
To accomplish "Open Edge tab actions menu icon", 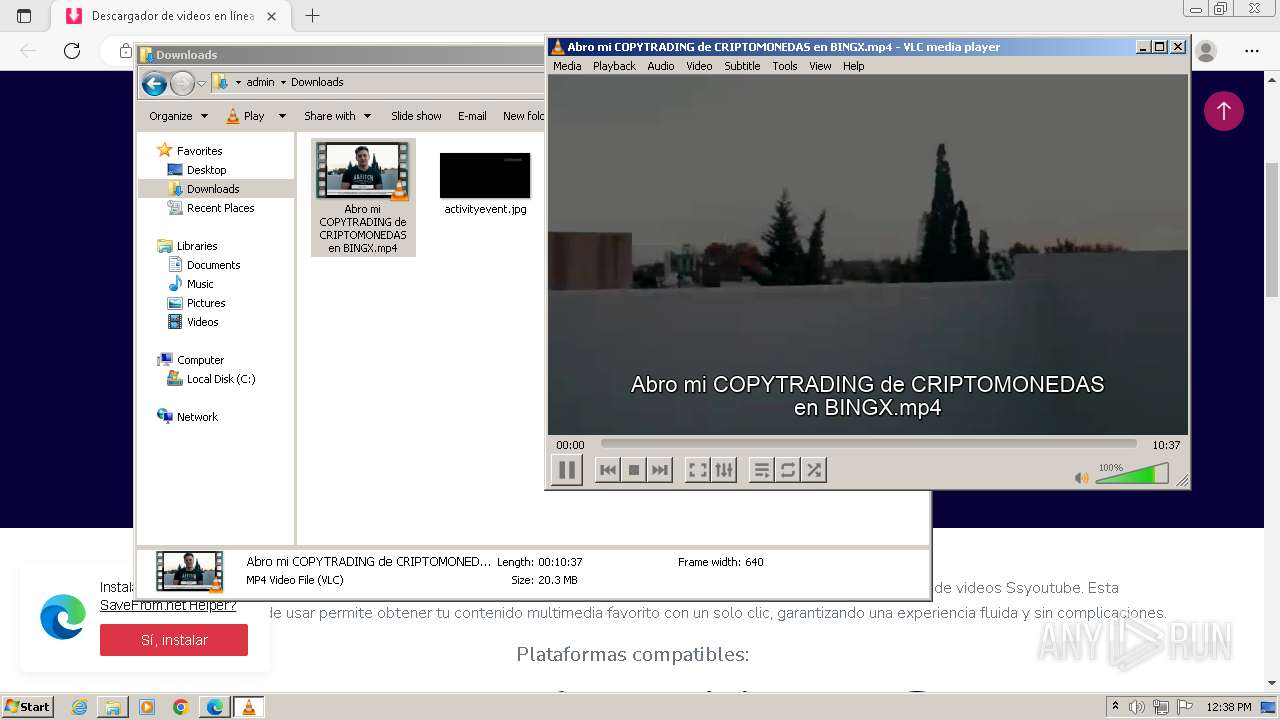I will [x=24, y=16].
